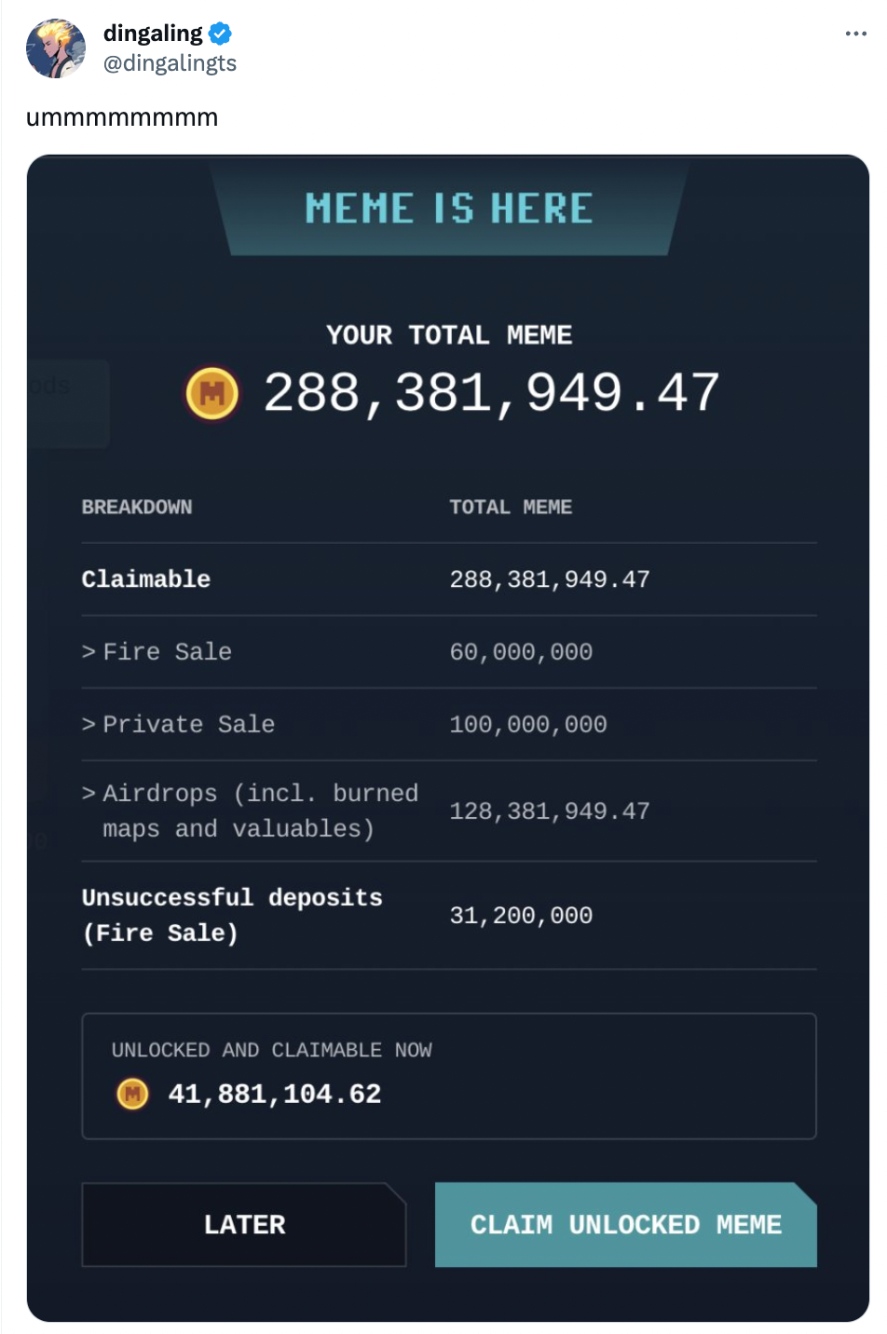The width and height of the screenshot is (887, 1334).
Task: Click the large MEME coin icon
Action: pyautogui.click(x=212, y=393)
